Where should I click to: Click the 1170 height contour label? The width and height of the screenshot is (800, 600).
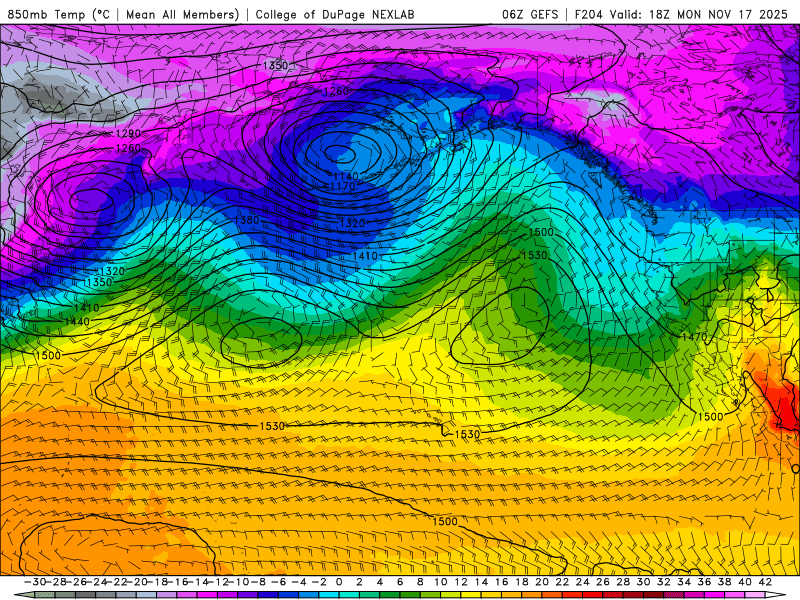(343, 186)
